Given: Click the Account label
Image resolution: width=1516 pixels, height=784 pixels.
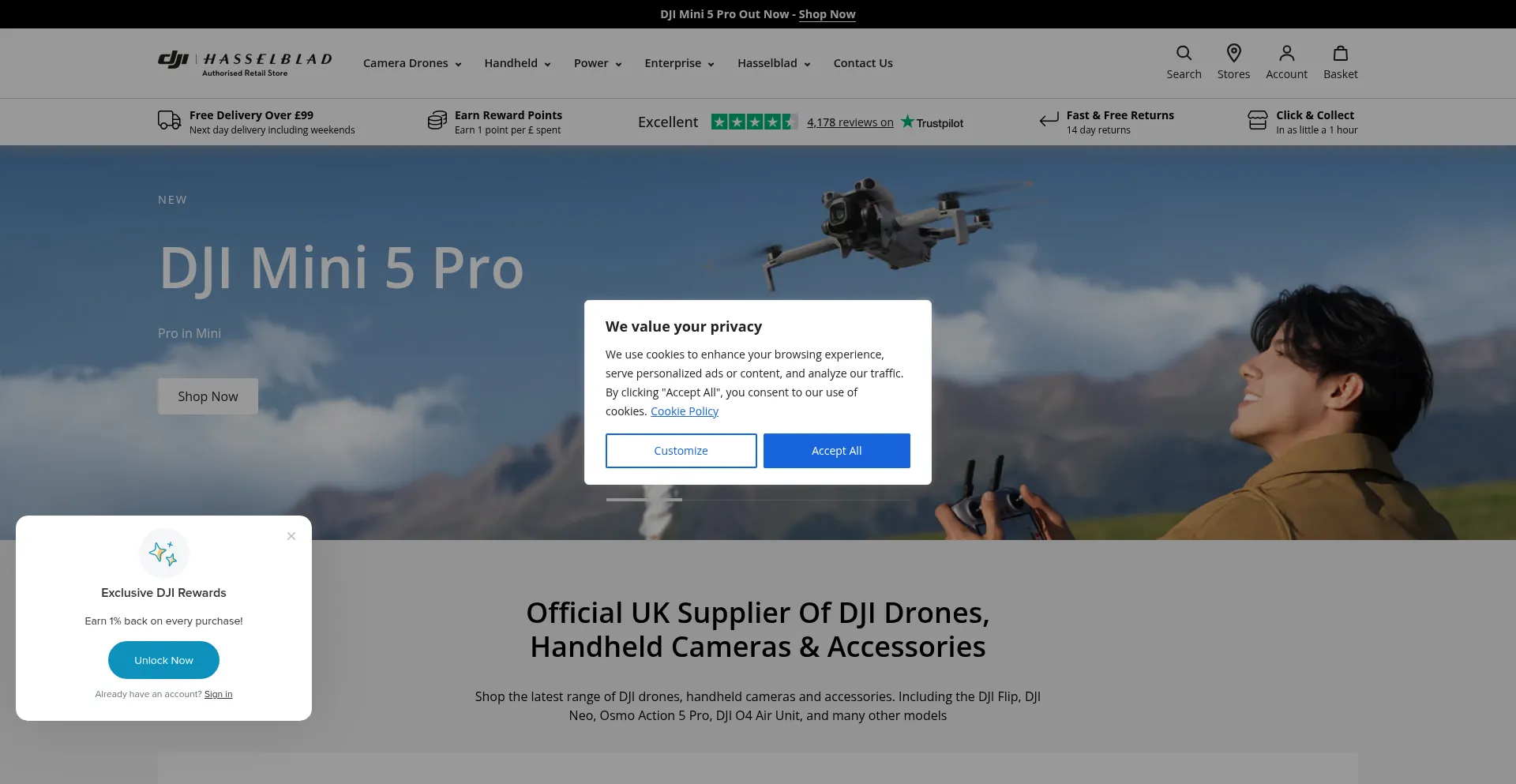Looking at the screenshot, I should (1286, 74).
